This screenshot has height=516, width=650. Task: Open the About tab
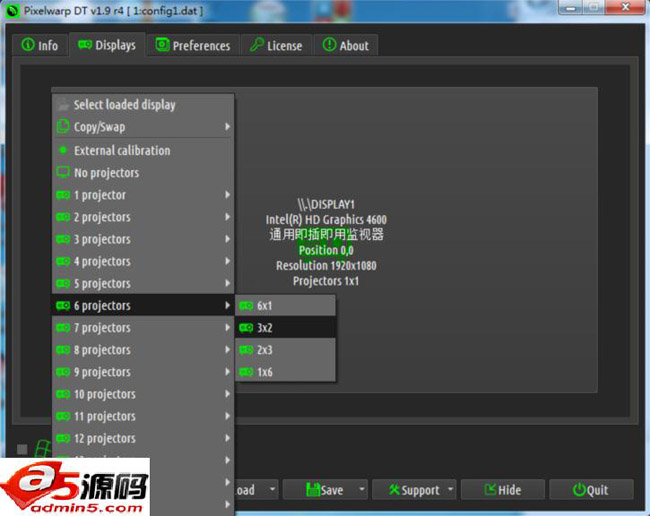tap(346, 45)
